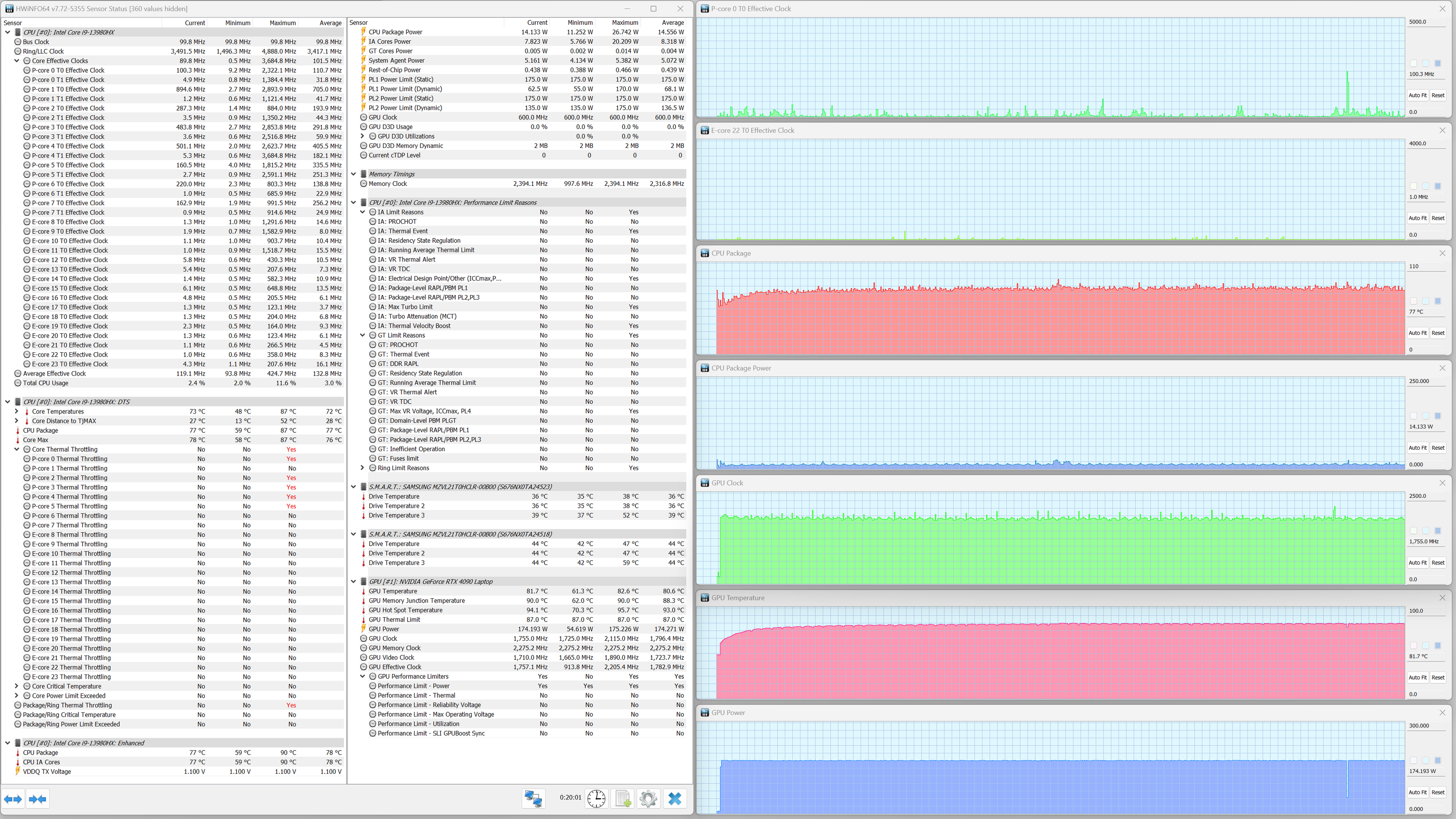Collapse the Core Effective Clocks tree

pos(17,61)
